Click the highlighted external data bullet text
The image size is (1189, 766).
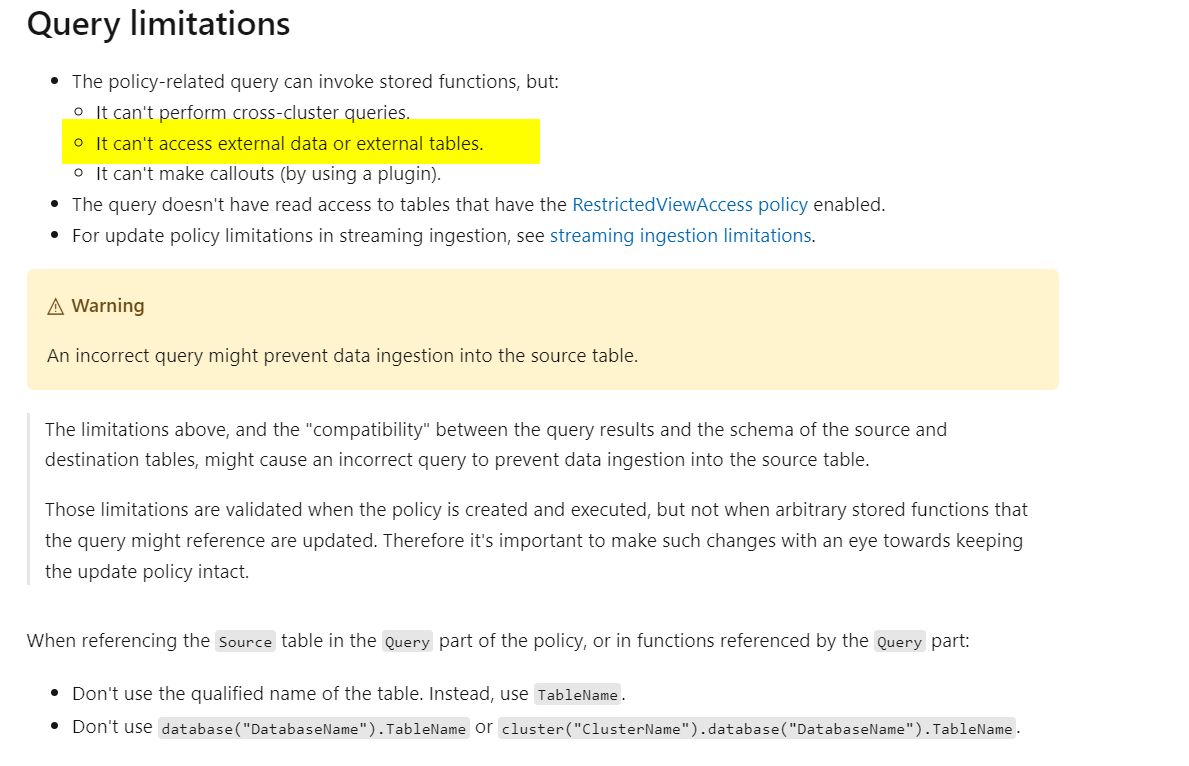[289, 143]
